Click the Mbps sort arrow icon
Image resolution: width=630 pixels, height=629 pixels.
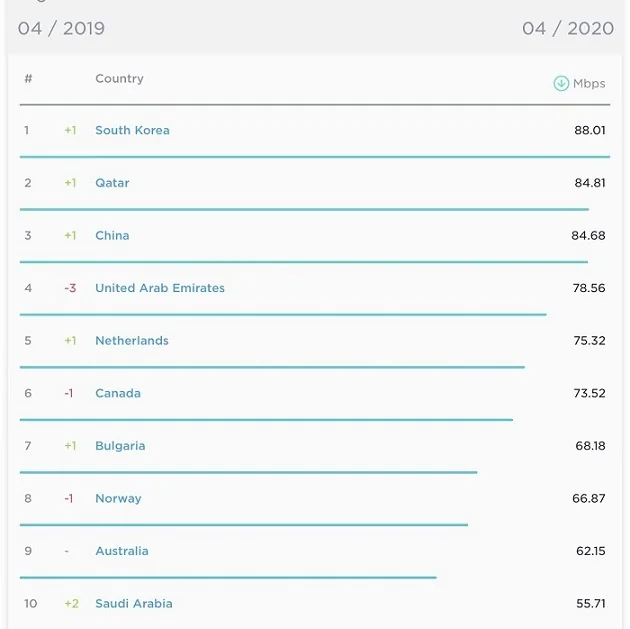pos(561,84)
